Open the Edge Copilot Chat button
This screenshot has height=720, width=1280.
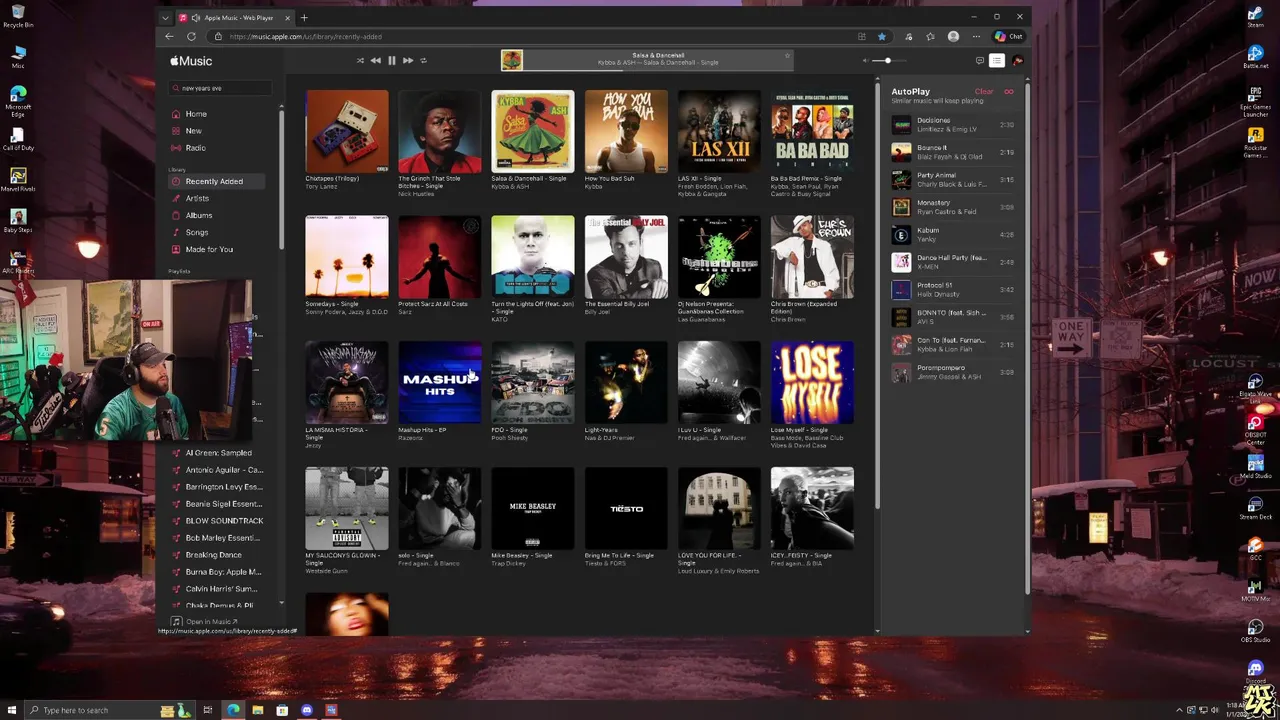point(1008,37)
